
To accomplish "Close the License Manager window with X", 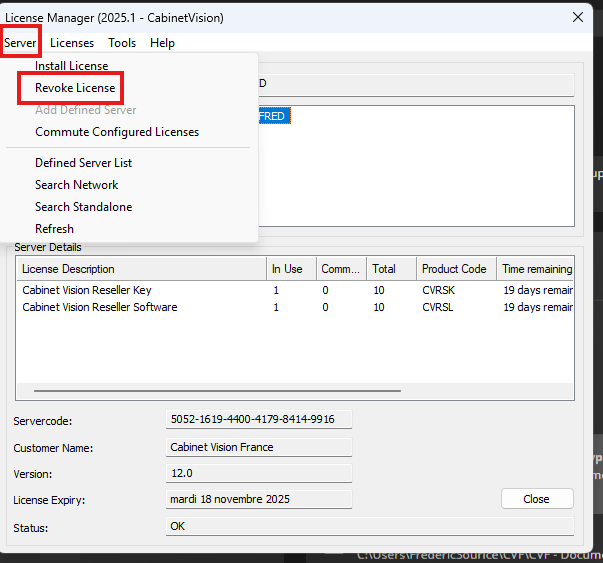I will (578, 17).
